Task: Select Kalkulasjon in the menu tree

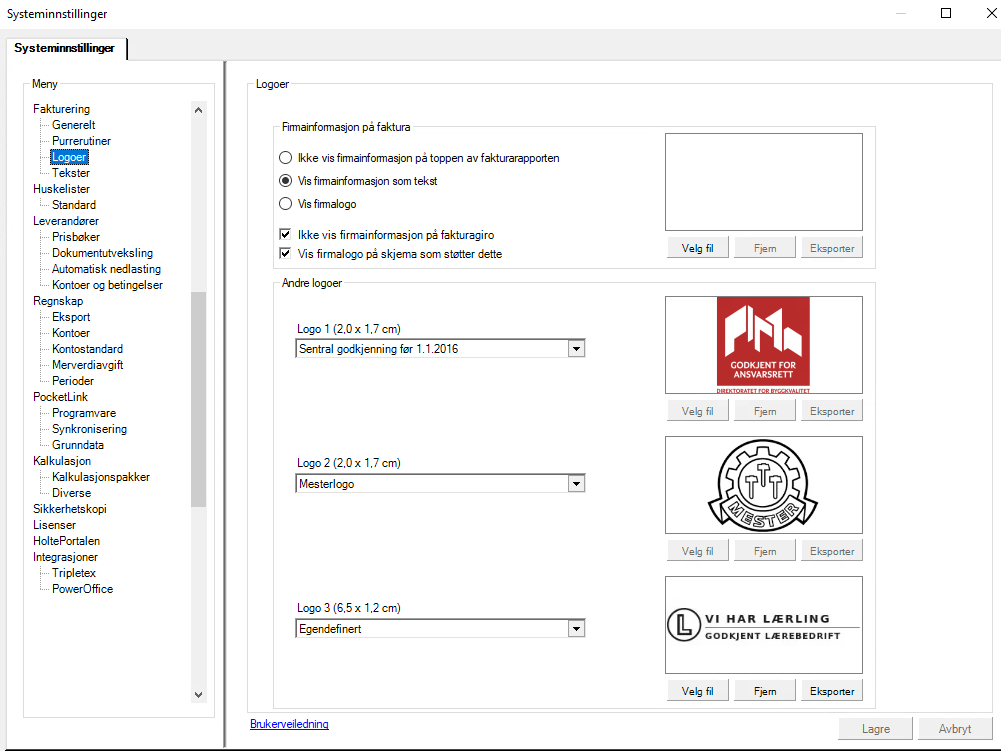Action: point(62,460)
